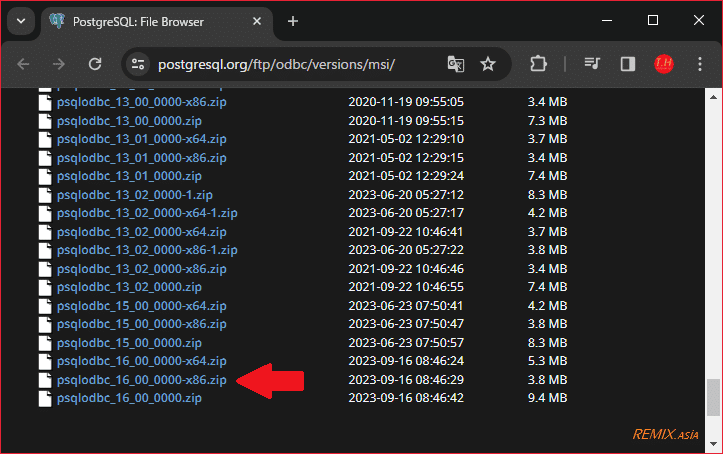Open the tab search dropdown chevron
This screenshot has height=454, width=723.
click(x=21, y=21)
